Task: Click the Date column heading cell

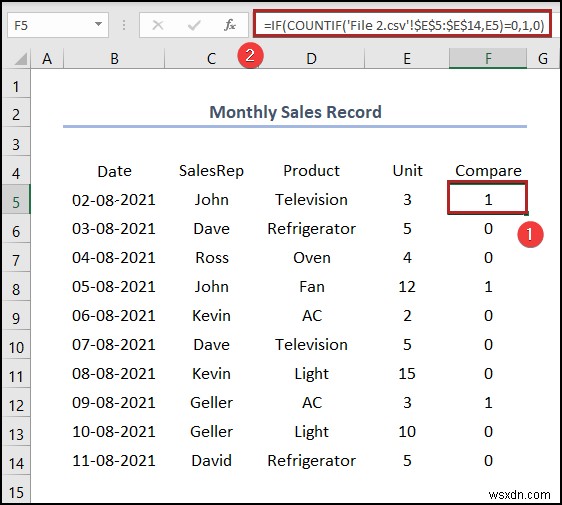Action: [114, 171]
